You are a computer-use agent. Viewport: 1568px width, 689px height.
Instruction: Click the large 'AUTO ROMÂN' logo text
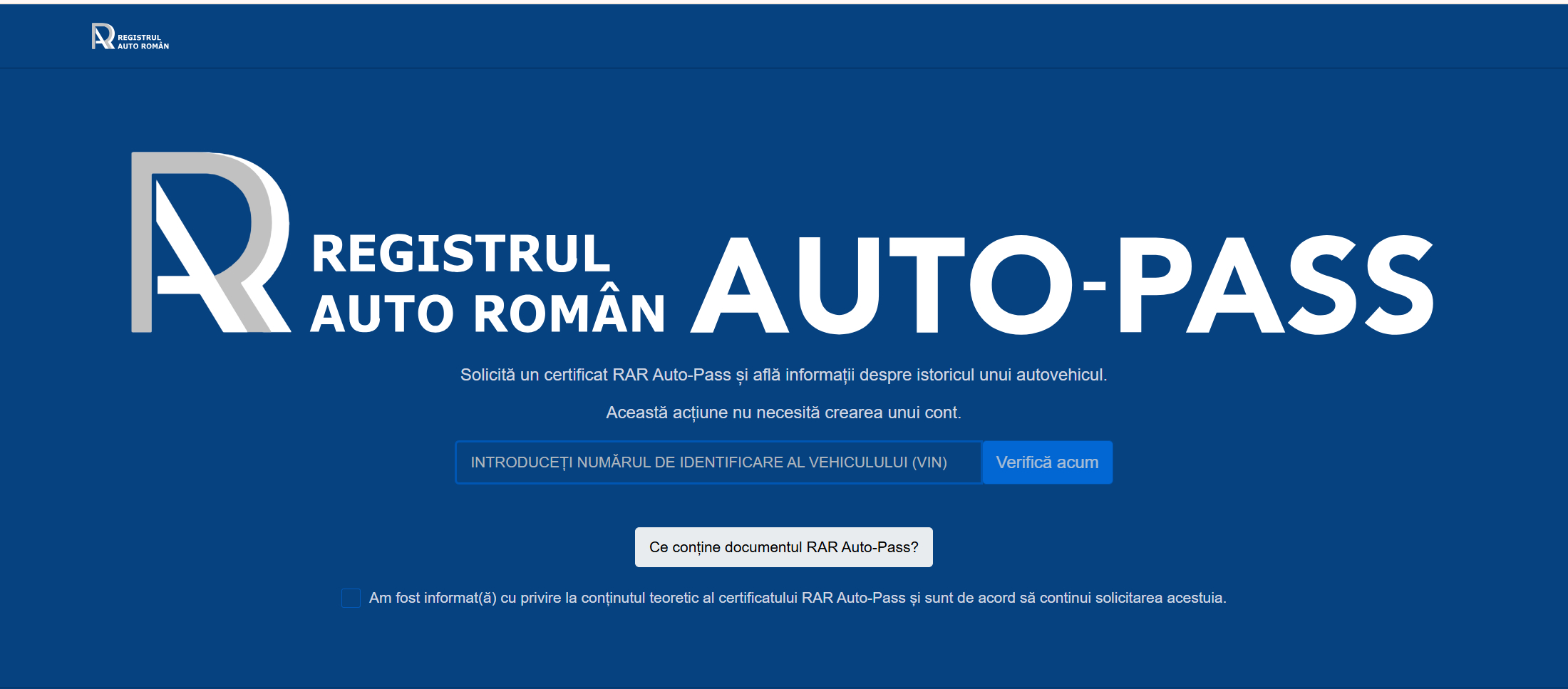488,314
